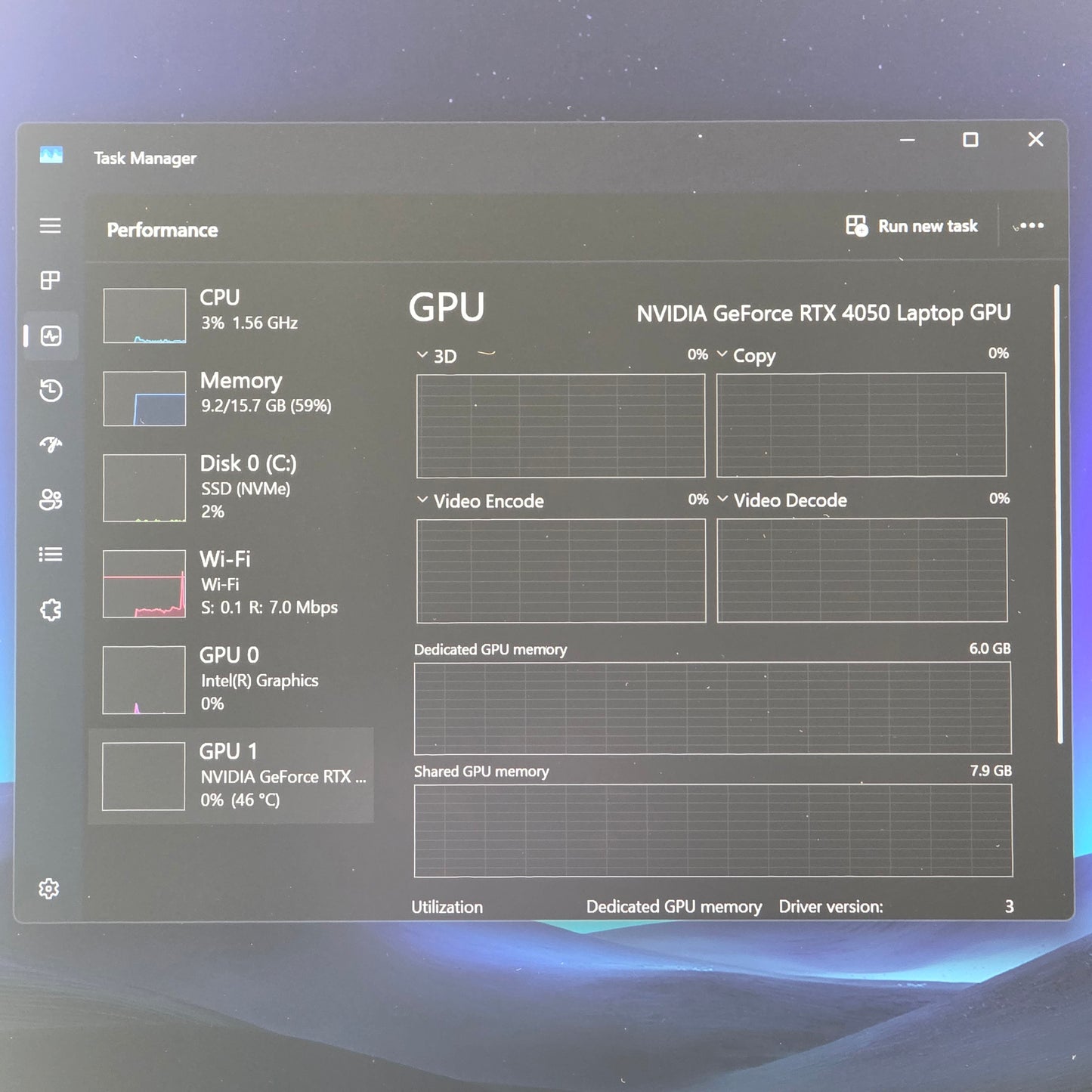This screenshot has width=1092, height=1092.
Task: Select the Performance page icon in sidebar
Action: coord(51,336)
